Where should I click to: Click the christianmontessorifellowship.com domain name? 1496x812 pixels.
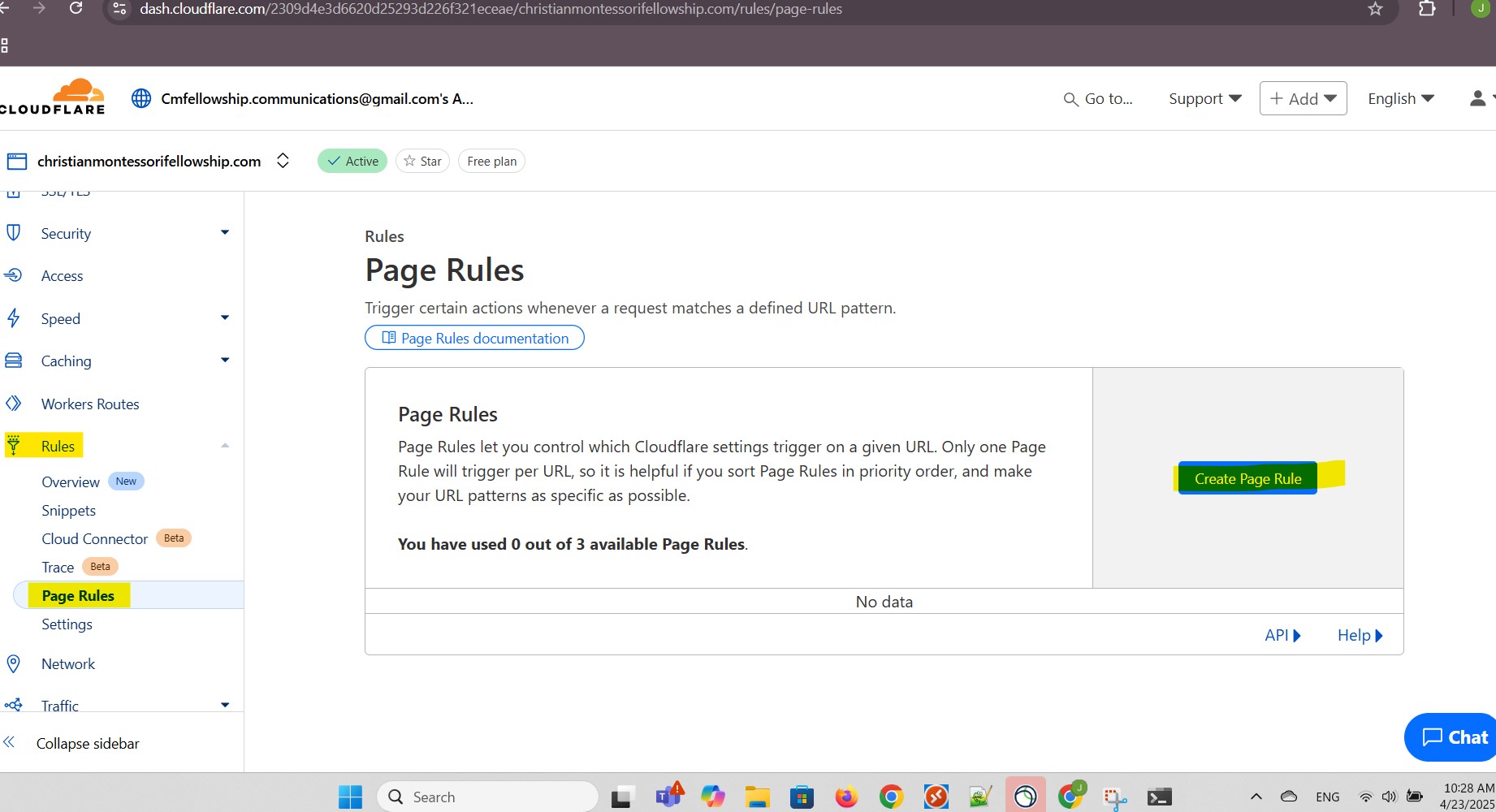tap(149, 161)
